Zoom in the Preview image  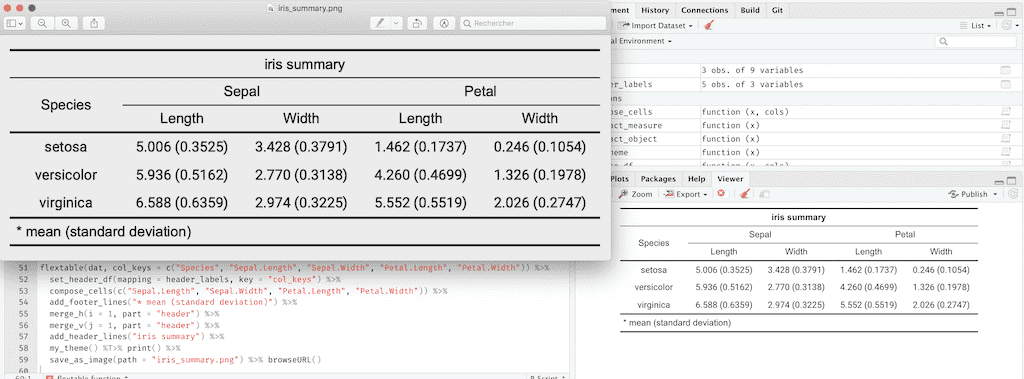click(x=66, y=23)
